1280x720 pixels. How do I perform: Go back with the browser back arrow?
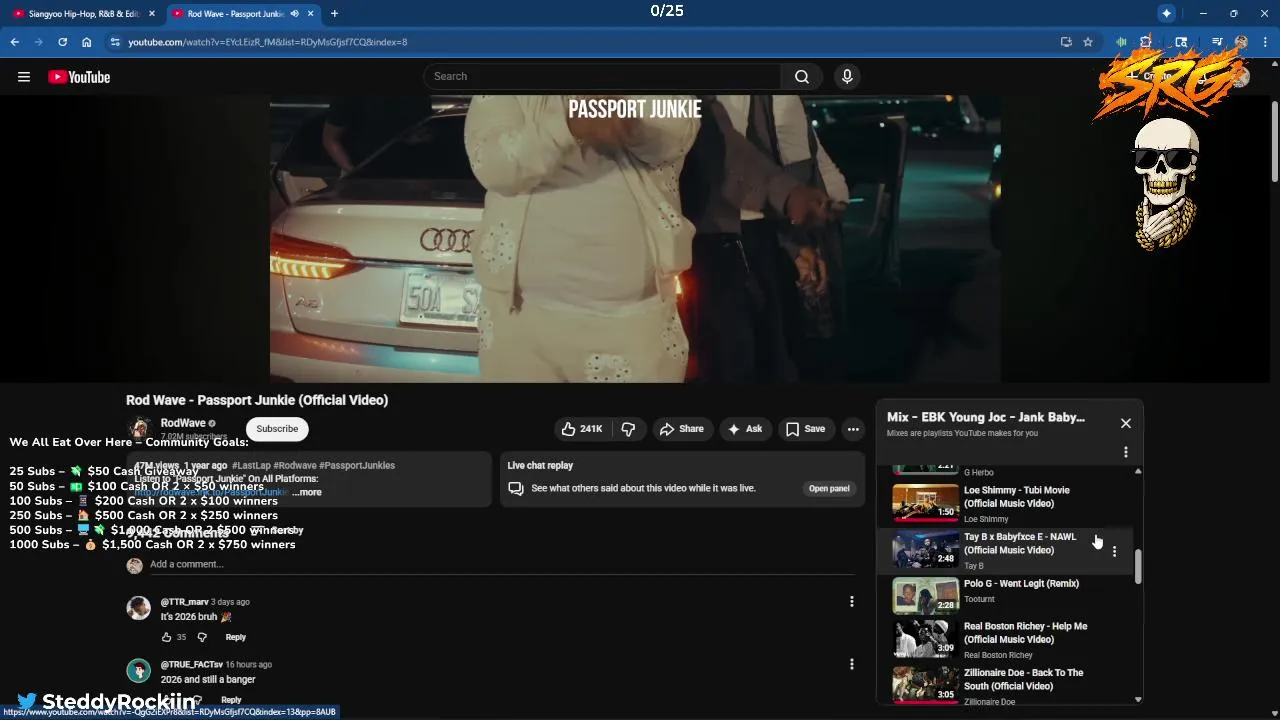pos(15,42)
